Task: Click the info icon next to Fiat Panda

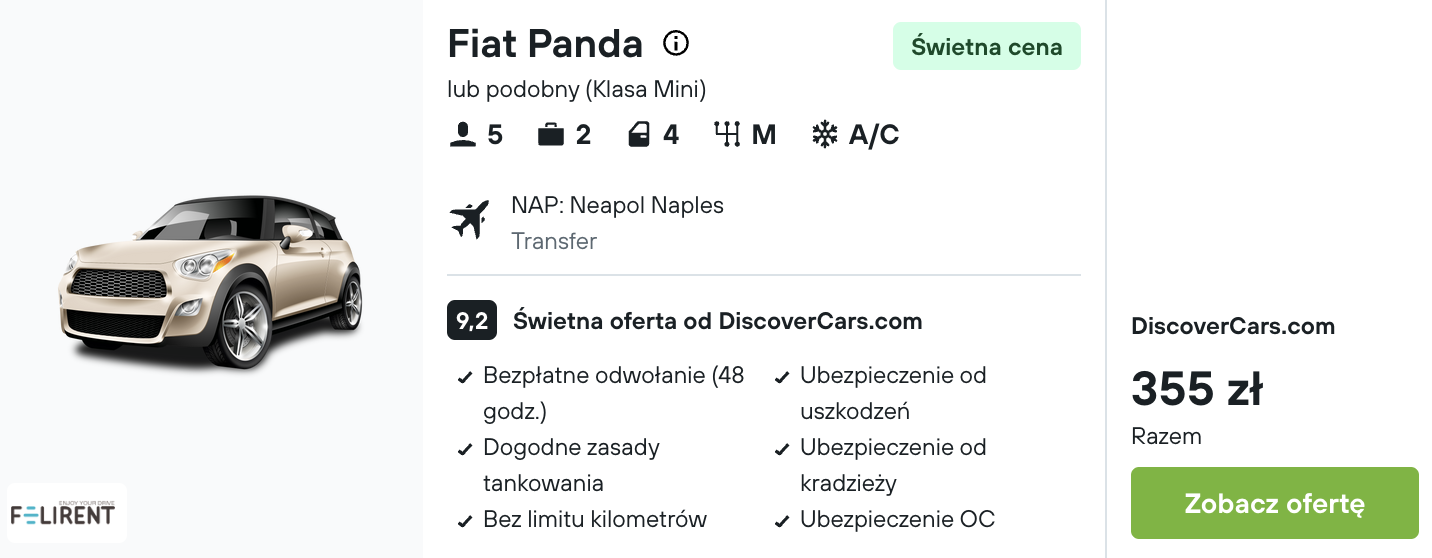Action: click(x=676, y=44)
